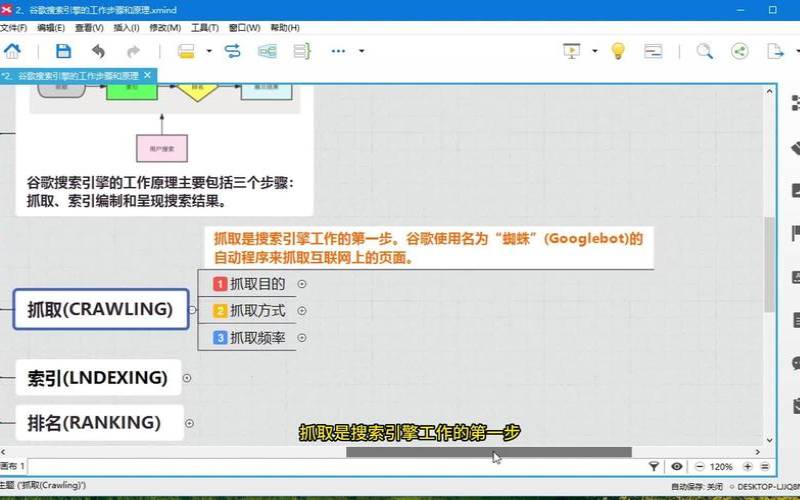Undo the last action
Image resolution: width=800 pixels, height=500 pixels.
click(x=98, y=51)
